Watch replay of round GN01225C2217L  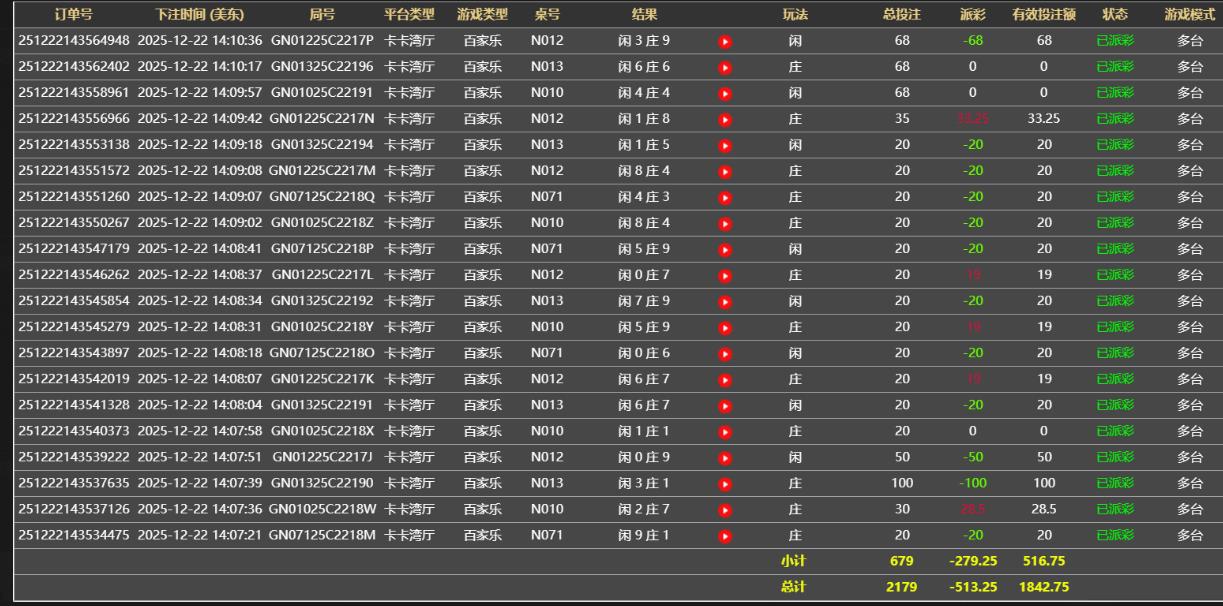click(725, 275)
